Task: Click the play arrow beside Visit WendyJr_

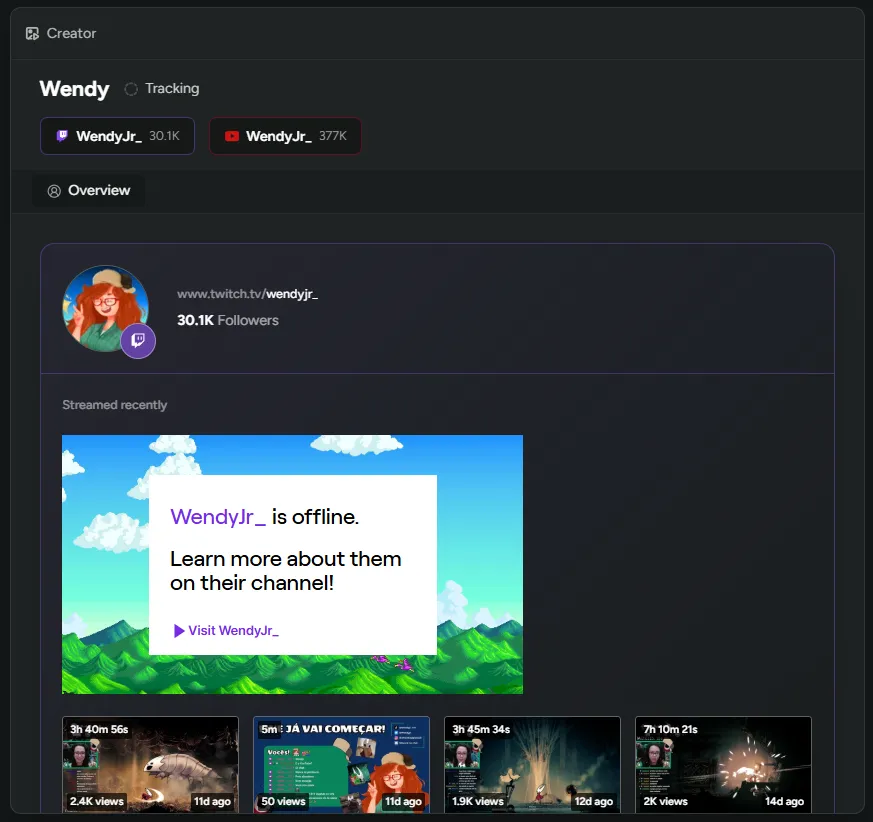Action: [x=179, y=631]
